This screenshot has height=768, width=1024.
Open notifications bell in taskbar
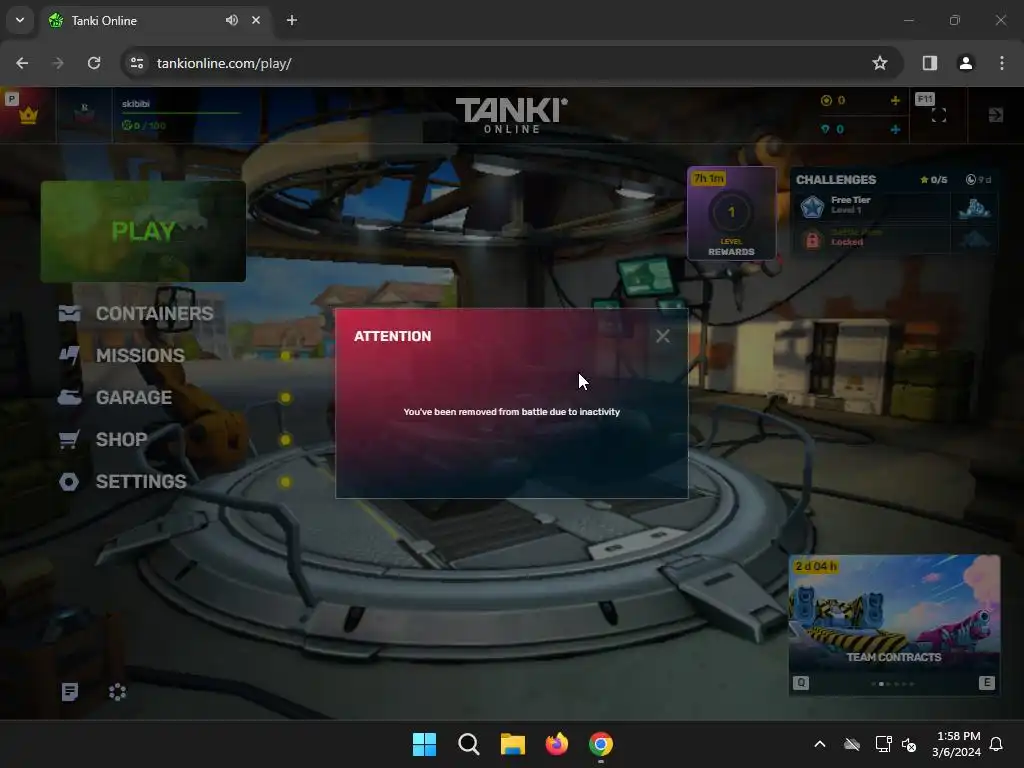click(x=996, y=744)
